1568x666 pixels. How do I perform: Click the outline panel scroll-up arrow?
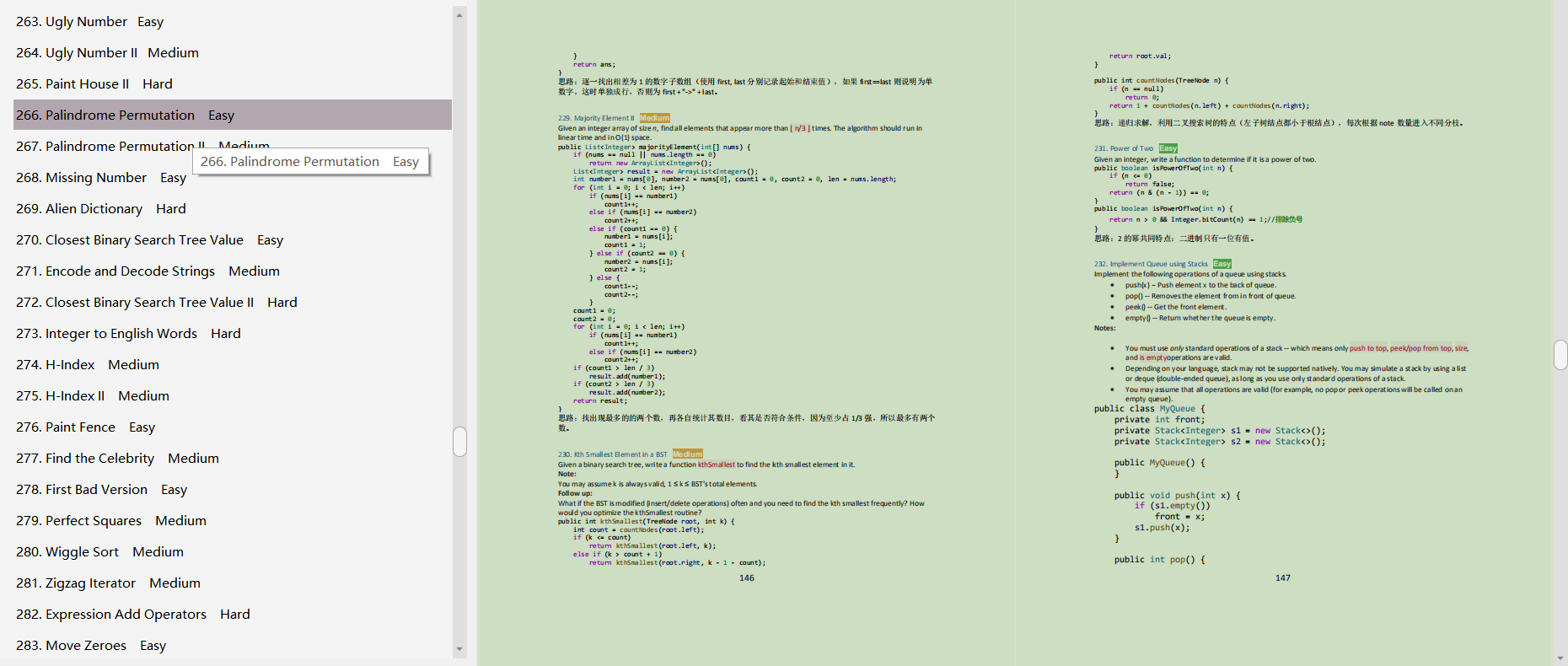459,14
